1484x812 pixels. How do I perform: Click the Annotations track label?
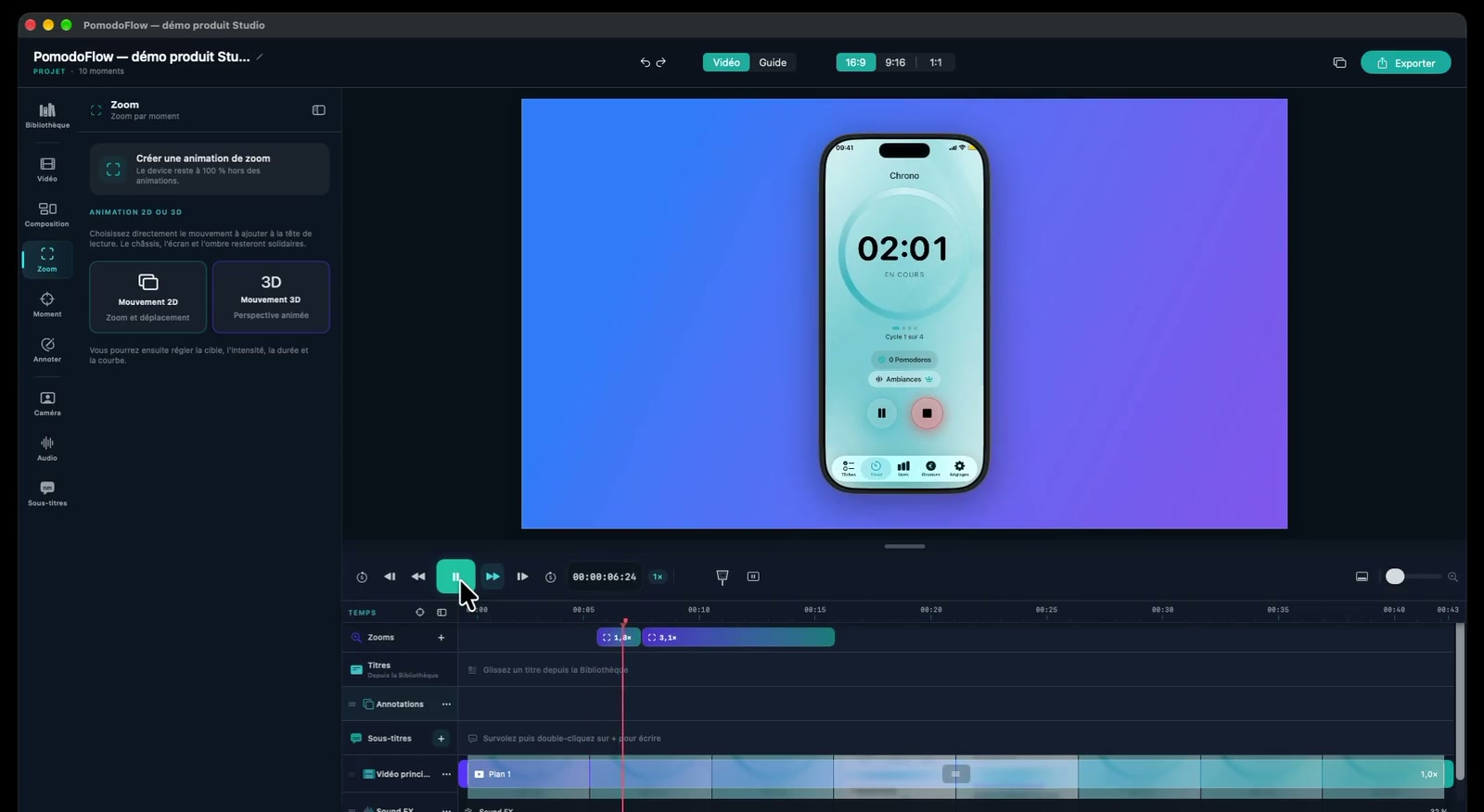click(x=400, y=704)
